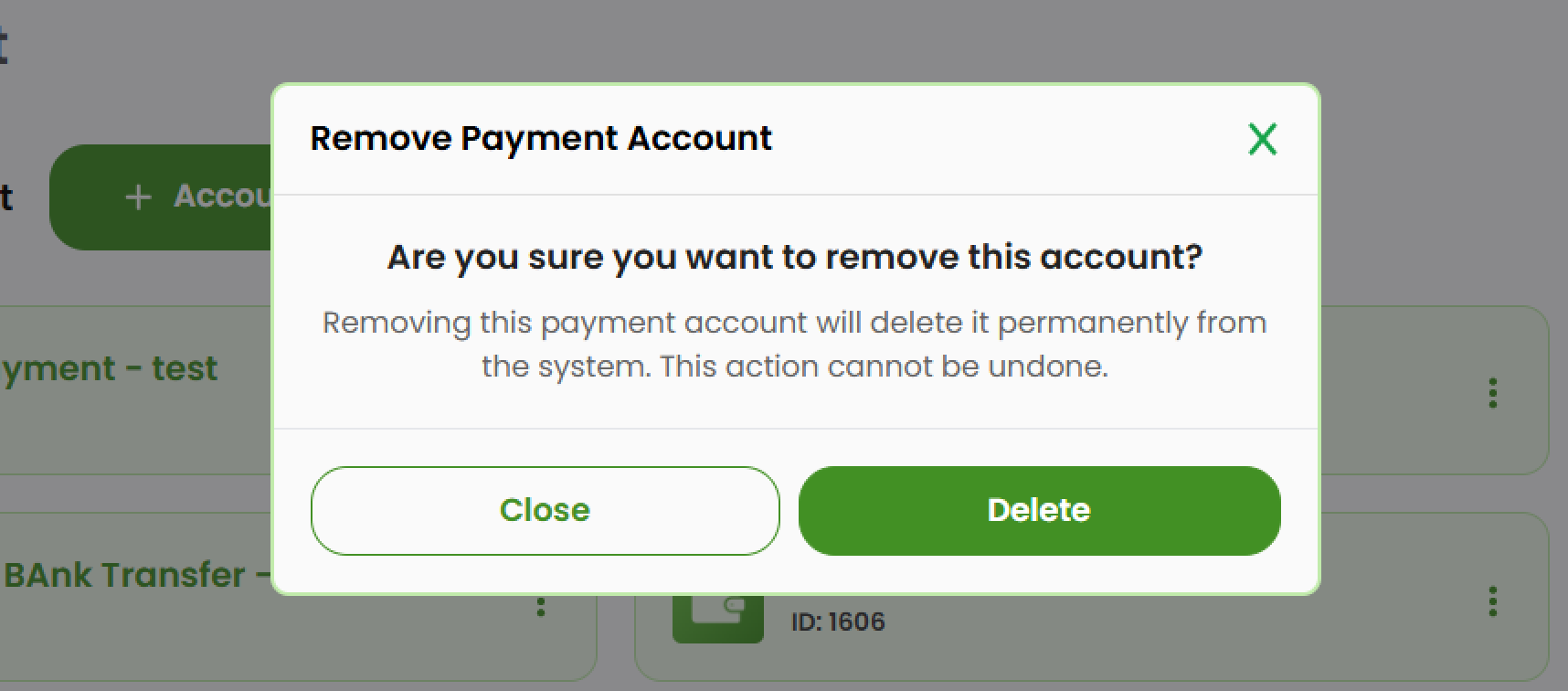Click the confirmation heading in the dialog
1568x691 pixels.
click(x=794, y=257)
